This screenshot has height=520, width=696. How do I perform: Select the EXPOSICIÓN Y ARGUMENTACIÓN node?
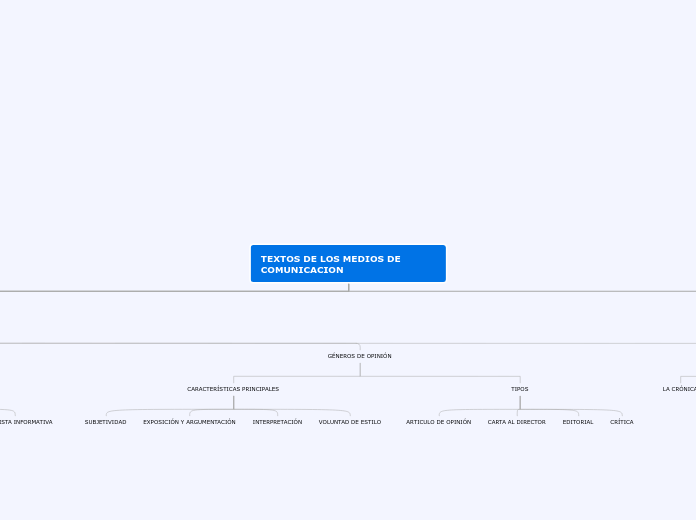point(190,422)
